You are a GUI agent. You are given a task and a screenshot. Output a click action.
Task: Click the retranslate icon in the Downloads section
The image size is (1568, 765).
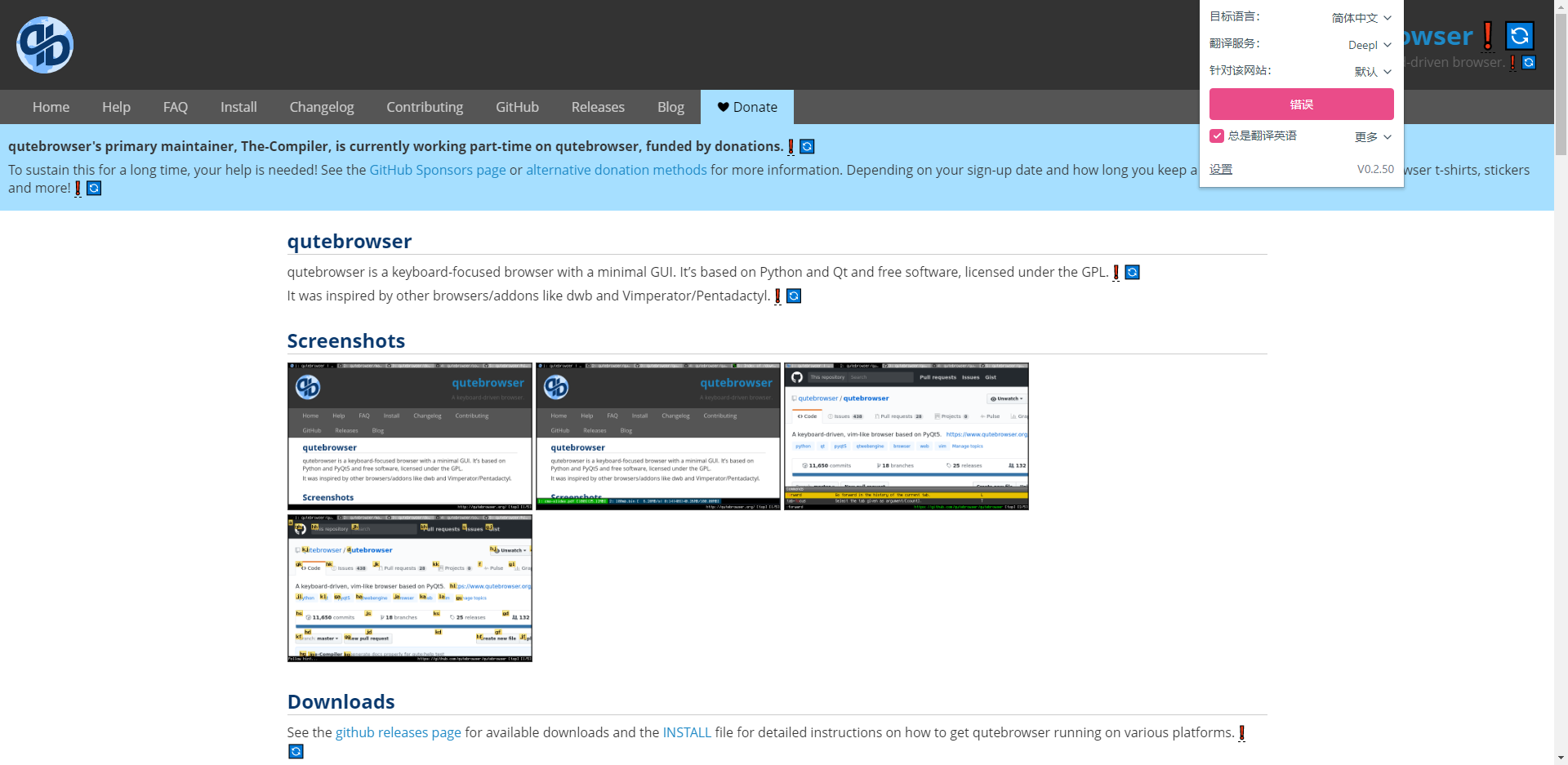(295, 751)
